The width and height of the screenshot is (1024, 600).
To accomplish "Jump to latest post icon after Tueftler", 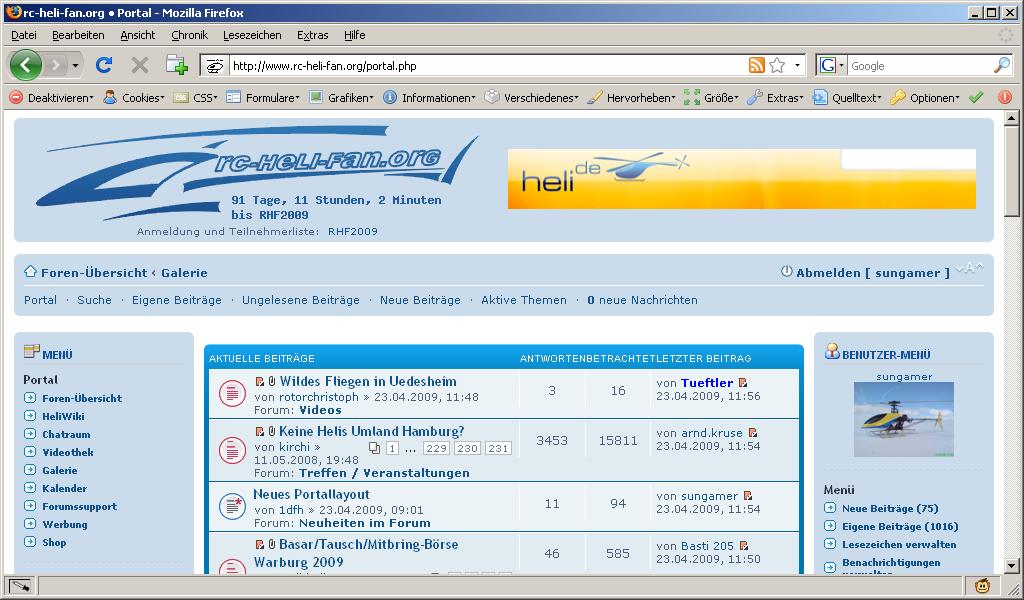I will [x=743, y=383].
